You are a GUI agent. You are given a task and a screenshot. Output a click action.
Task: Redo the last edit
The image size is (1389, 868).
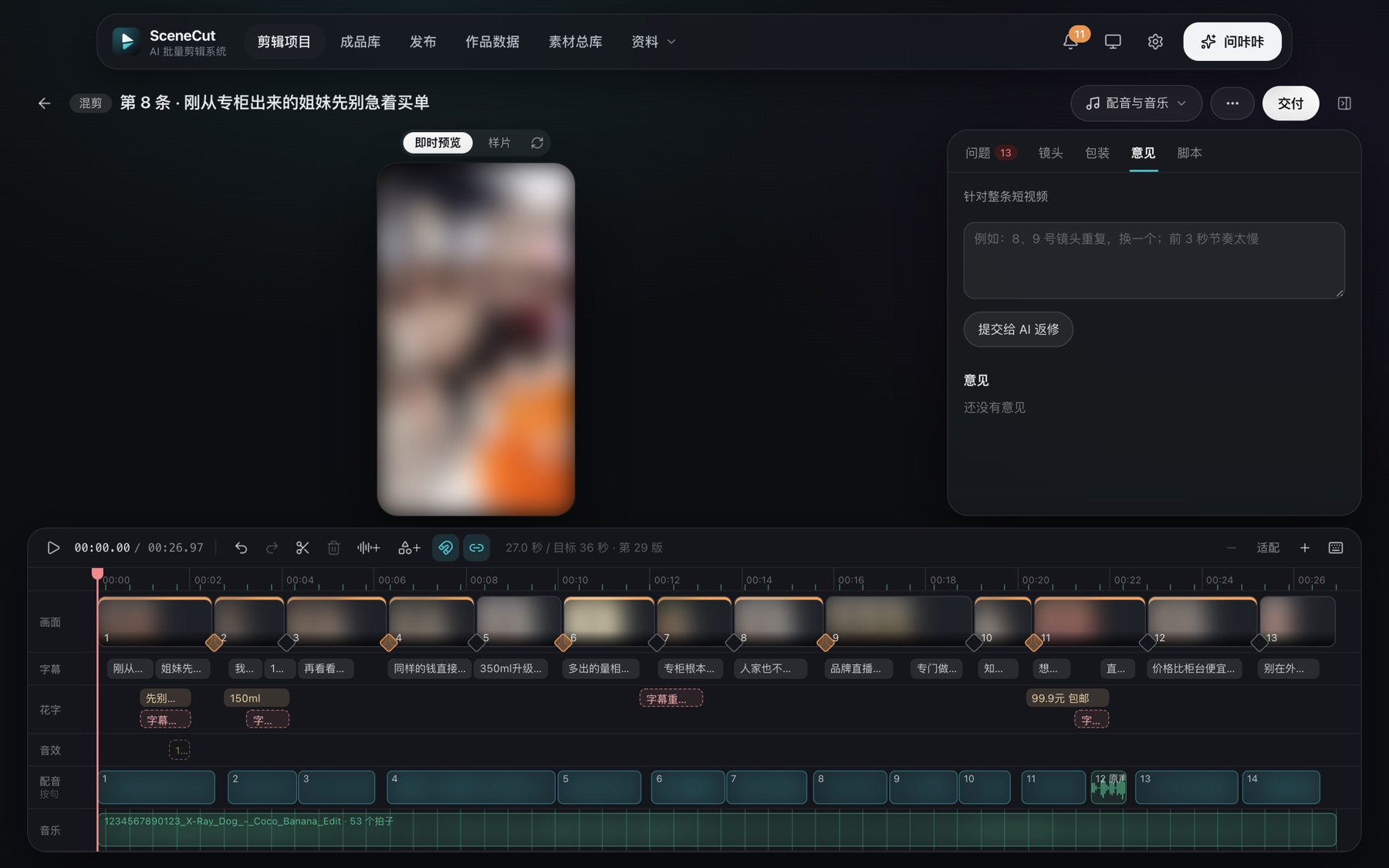272,548
